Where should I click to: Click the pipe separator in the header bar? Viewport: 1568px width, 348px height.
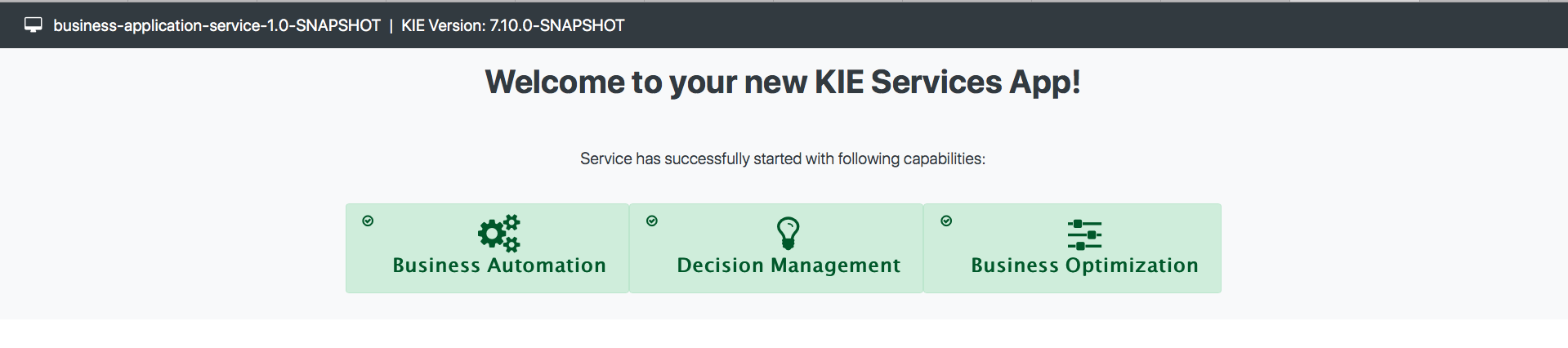(391, 25)
